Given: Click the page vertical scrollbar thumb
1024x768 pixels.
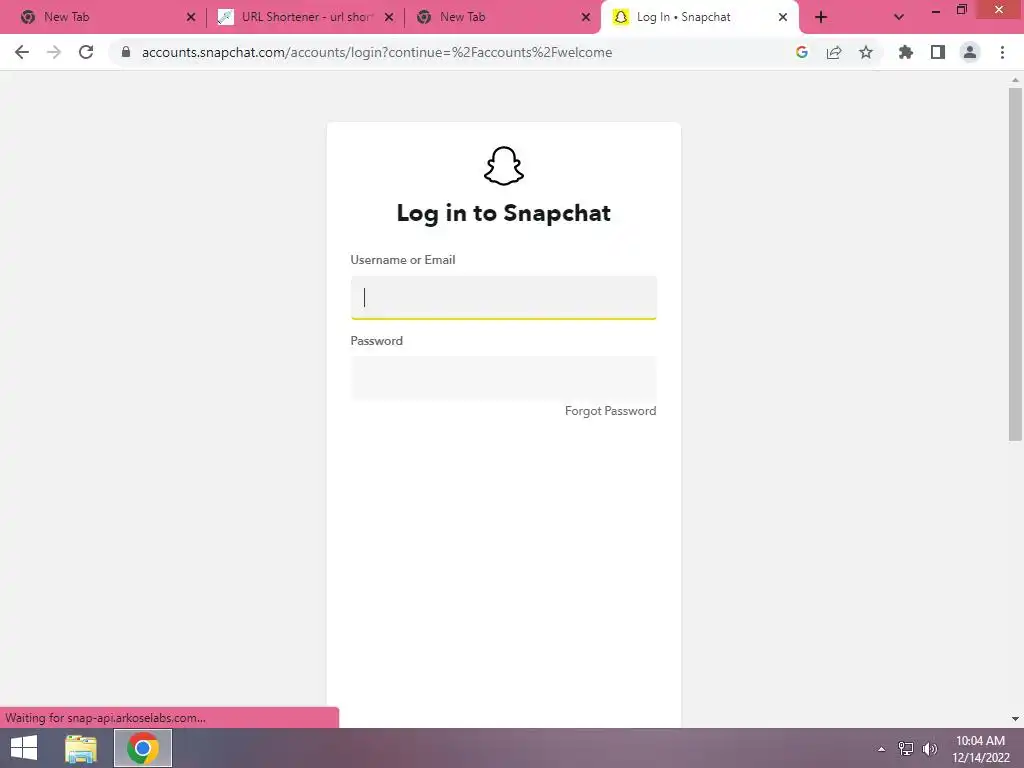Looking at the screenshot, I should click(1015, 264).
